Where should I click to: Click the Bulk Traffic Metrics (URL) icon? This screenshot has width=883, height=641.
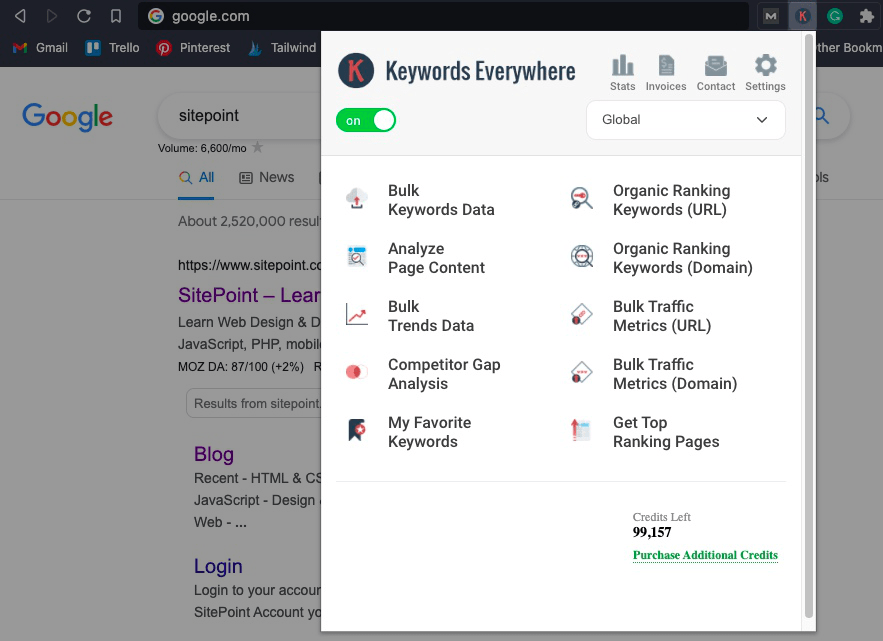(x=582, y=315)
